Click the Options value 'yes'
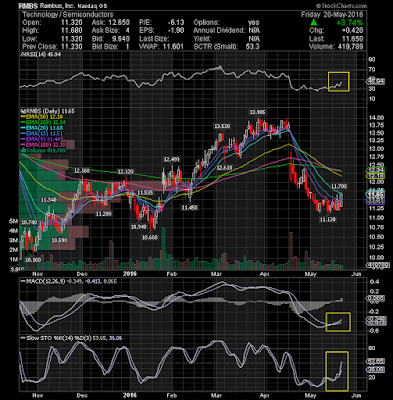Image resolution: width=393 pixels, height=400 pixels. pos(254,23)
